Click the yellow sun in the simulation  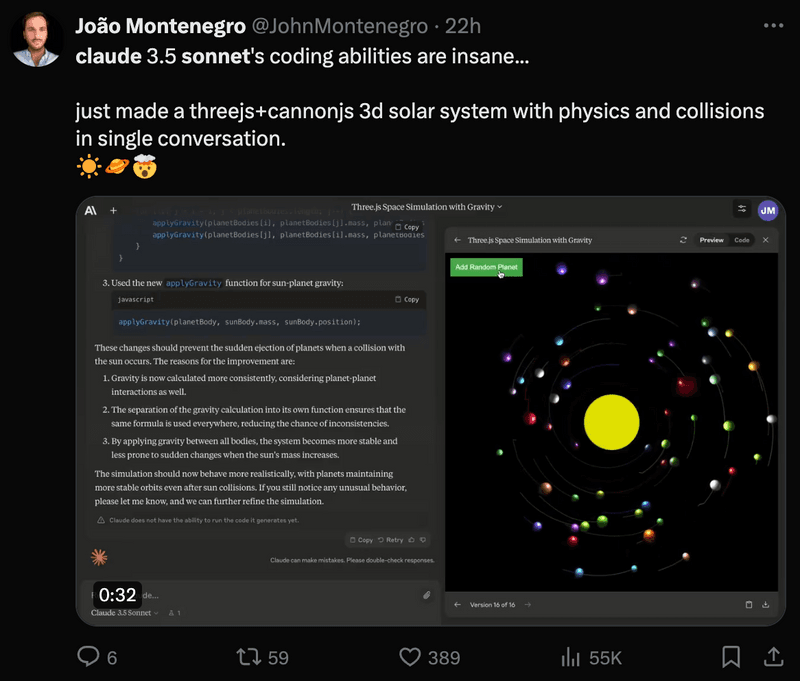(x=611, y=421)
